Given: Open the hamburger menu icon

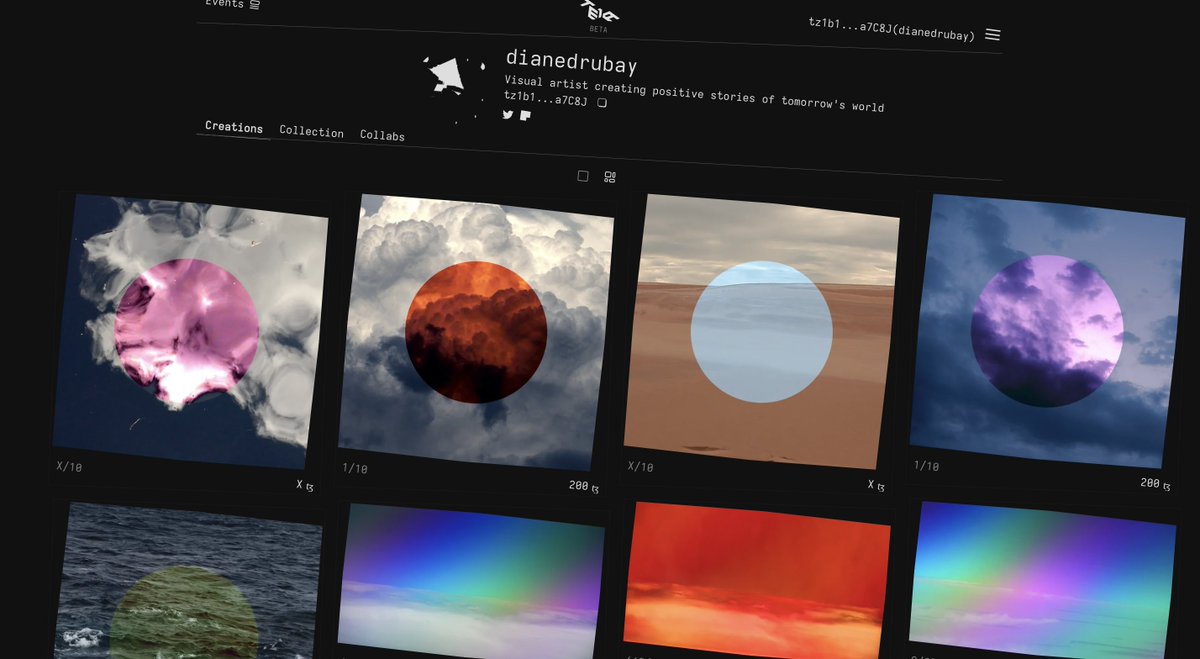Looking at the screenshot, I should pos(992,34).
